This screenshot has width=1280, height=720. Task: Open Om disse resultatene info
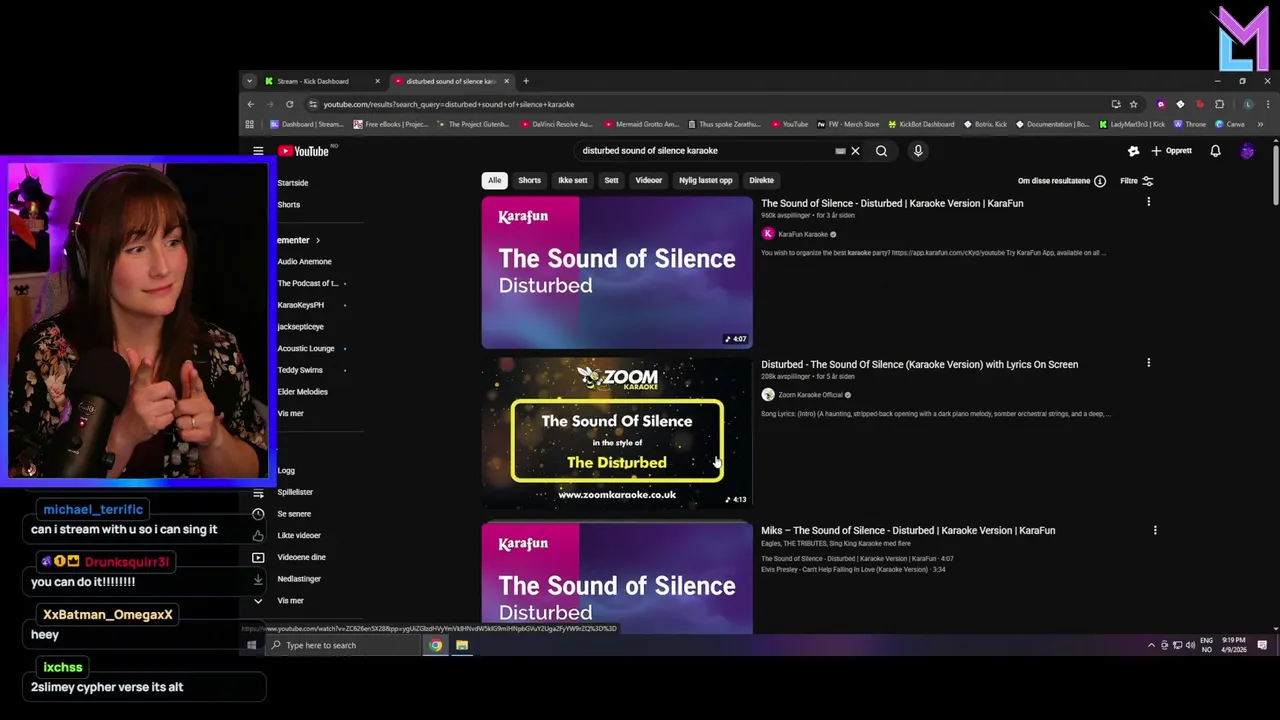tap(1061, 181)
